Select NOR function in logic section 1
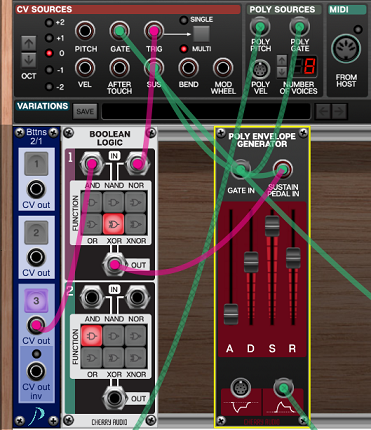 pos(136,202)
